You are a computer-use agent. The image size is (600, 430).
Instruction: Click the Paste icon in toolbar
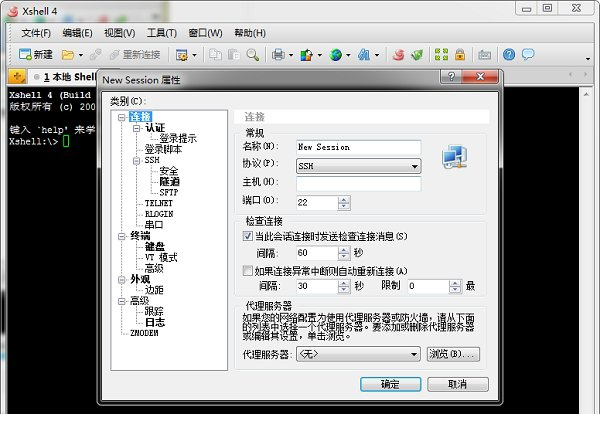coord(234,55)
